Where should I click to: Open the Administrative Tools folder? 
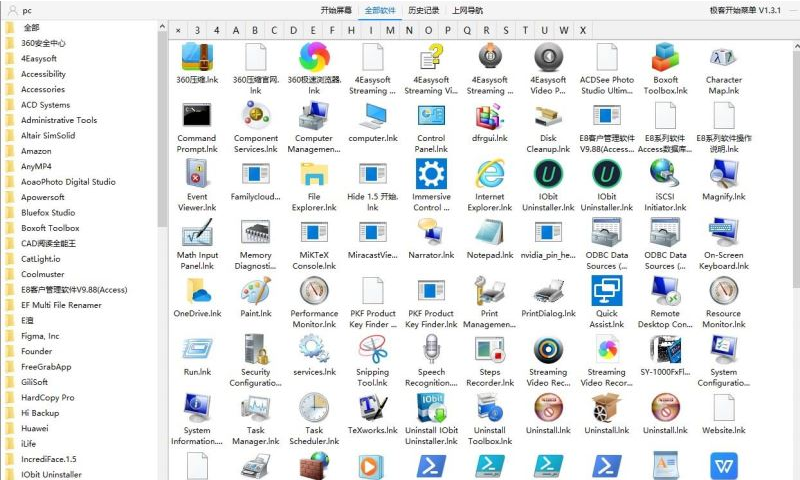59,120
